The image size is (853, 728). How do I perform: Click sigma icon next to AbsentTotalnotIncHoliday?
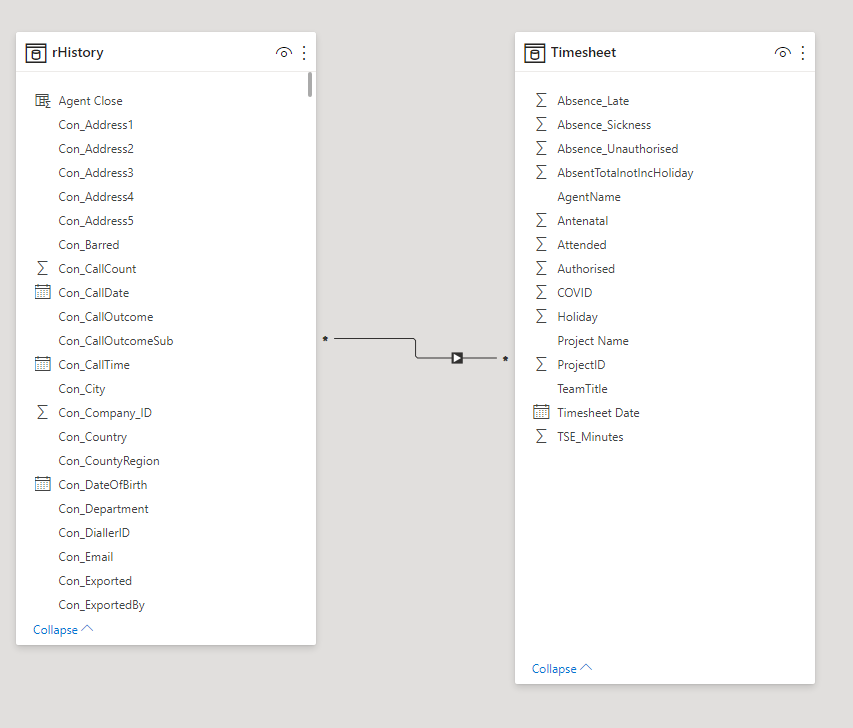point(541,172)
